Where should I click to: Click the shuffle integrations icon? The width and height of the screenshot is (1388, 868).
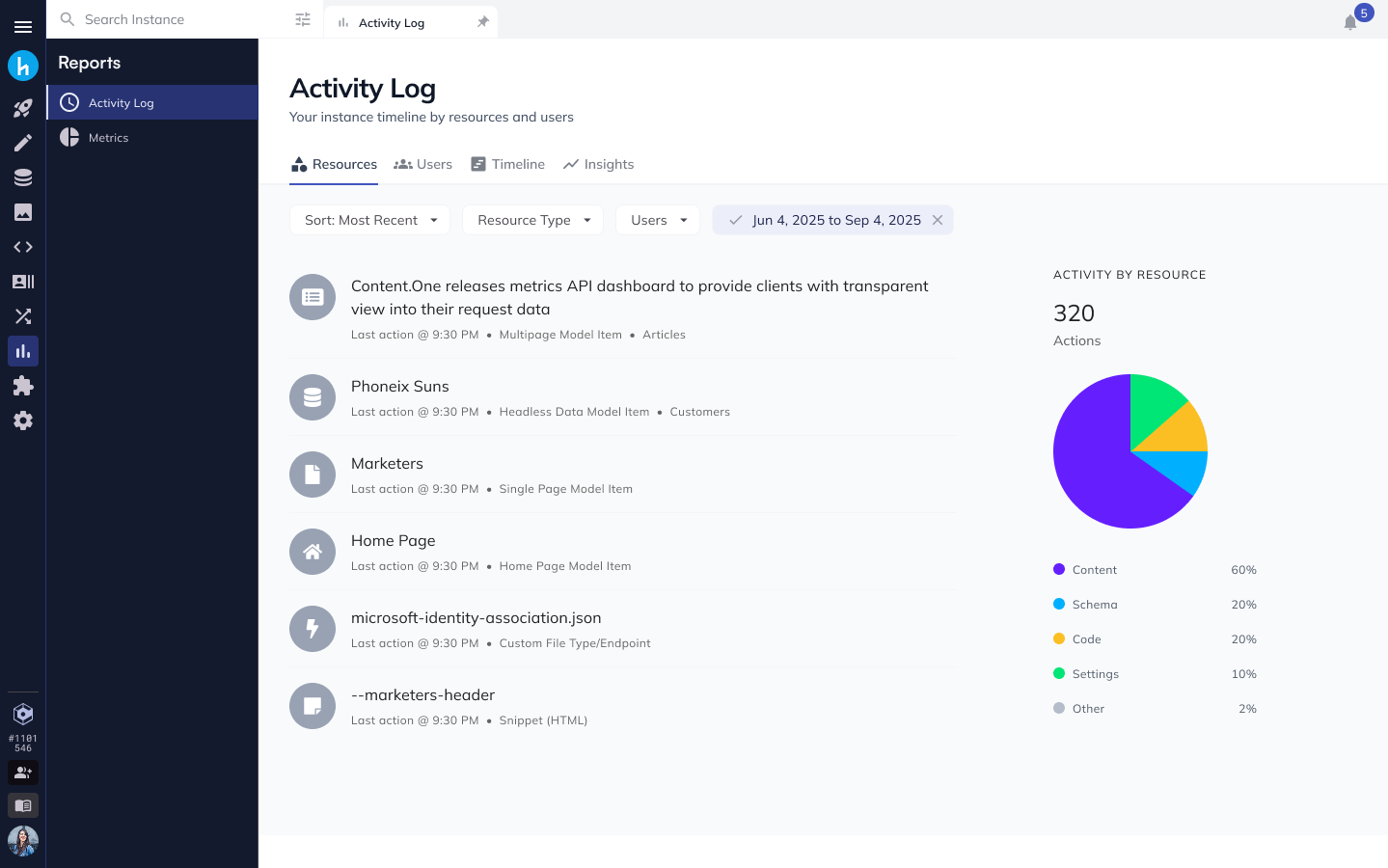(23, 315)
